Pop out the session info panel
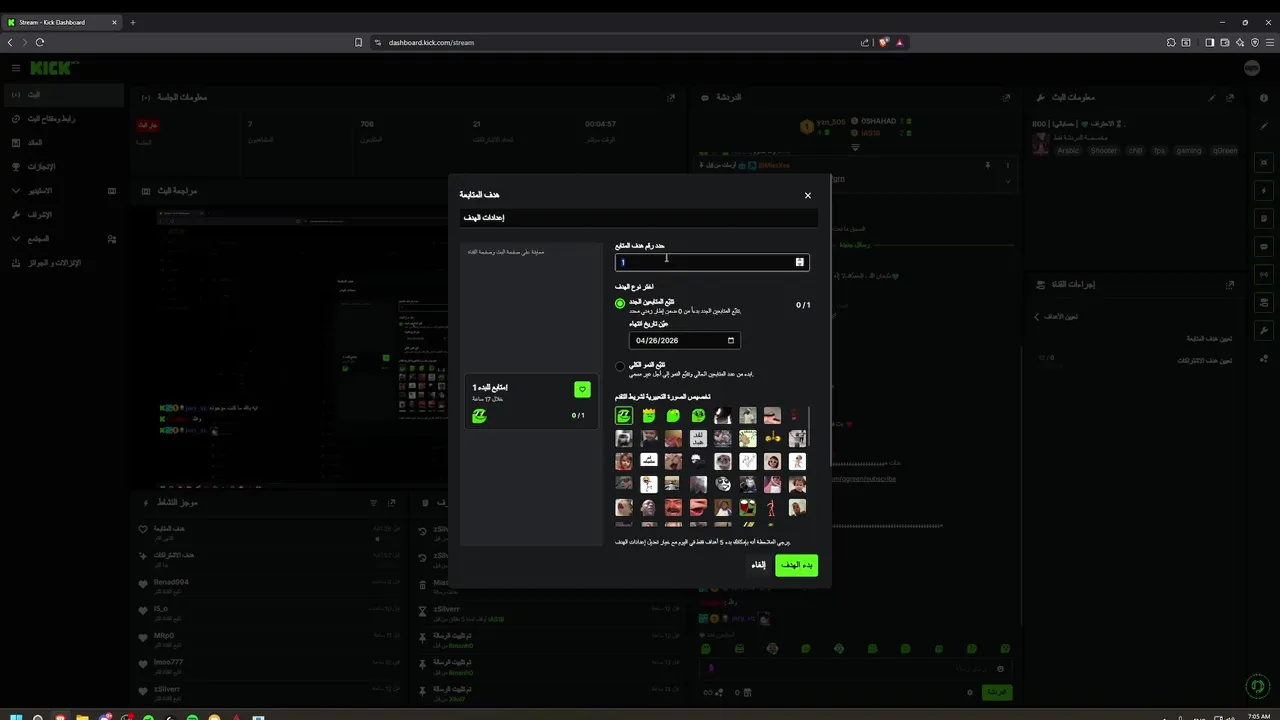The image size is (1280, 720). pos(671,97)
